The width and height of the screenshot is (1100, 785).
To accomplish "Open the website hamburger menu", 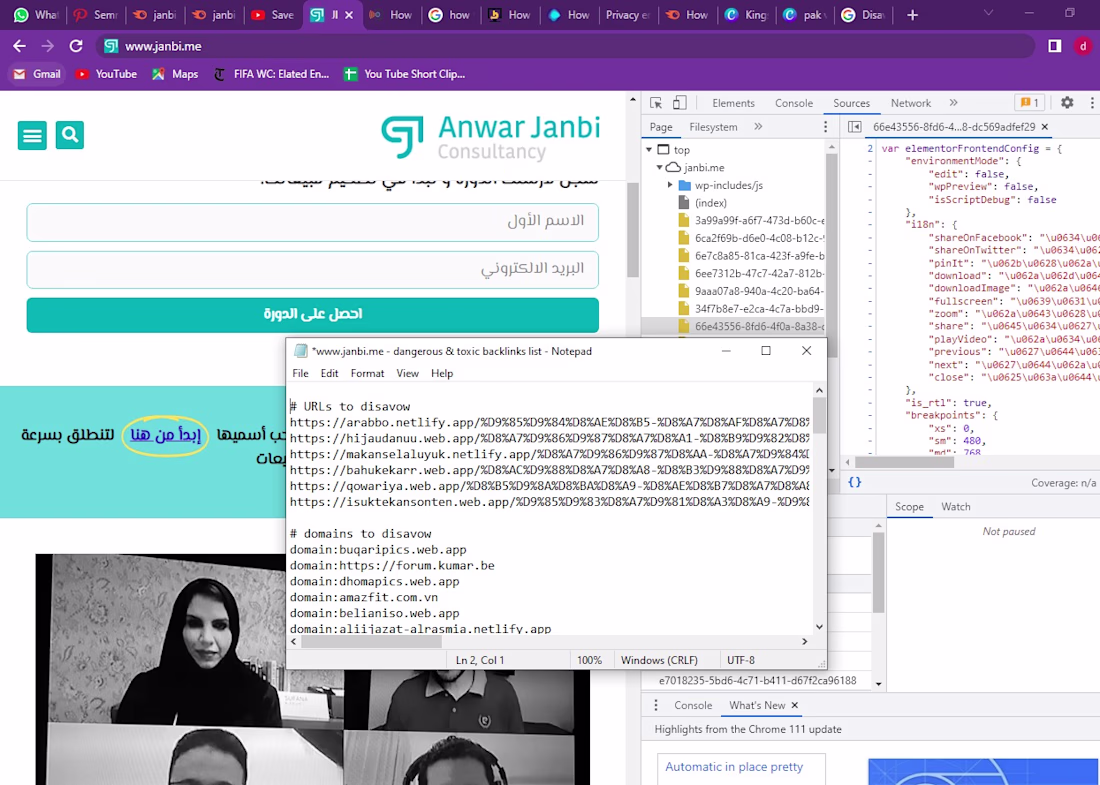I will (x=32, y=135).
